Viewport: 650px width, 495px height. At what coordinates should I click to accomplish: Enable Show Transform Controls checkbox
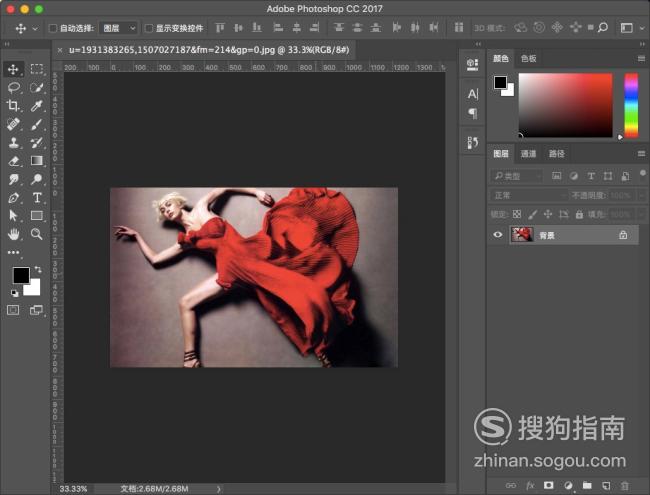pos(149,28)
